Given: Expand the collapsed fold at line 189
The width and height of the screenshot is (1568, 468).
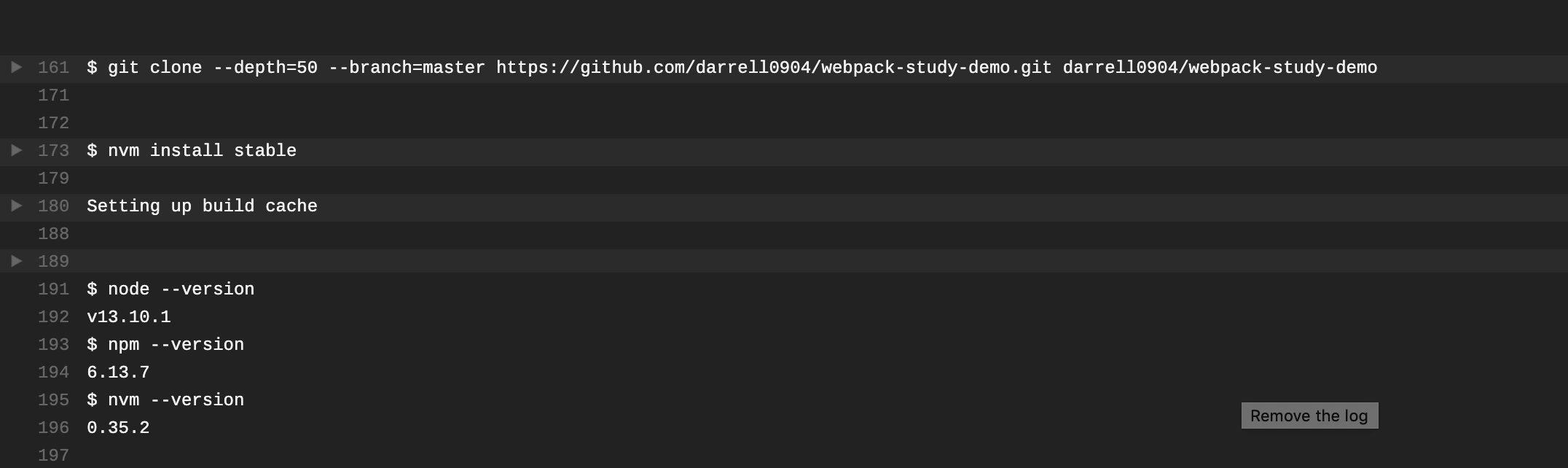Looking at the screenshot, I should pos(16,262).
